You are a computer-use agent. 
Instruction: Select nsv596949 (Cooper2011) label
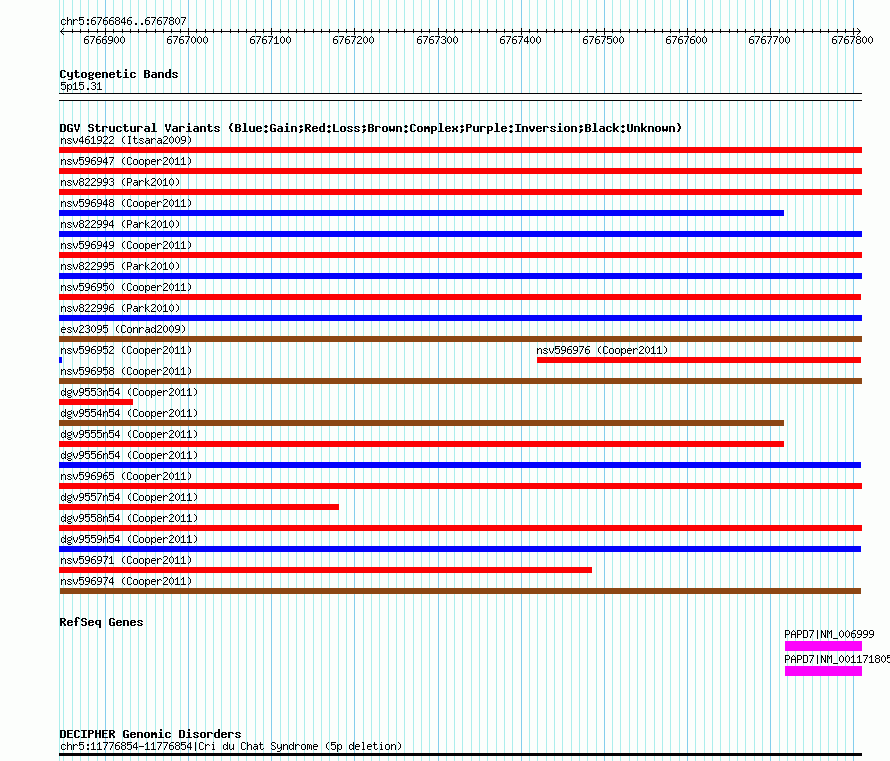(126, 245)
